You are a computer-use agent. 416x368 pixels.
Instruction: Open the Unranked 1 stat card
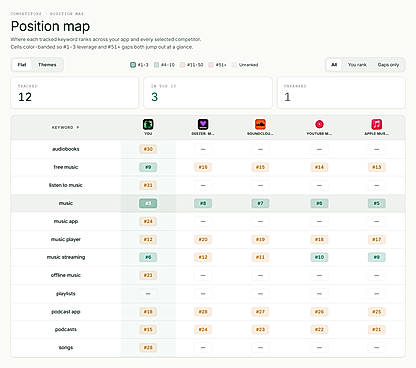click(341, 93)
